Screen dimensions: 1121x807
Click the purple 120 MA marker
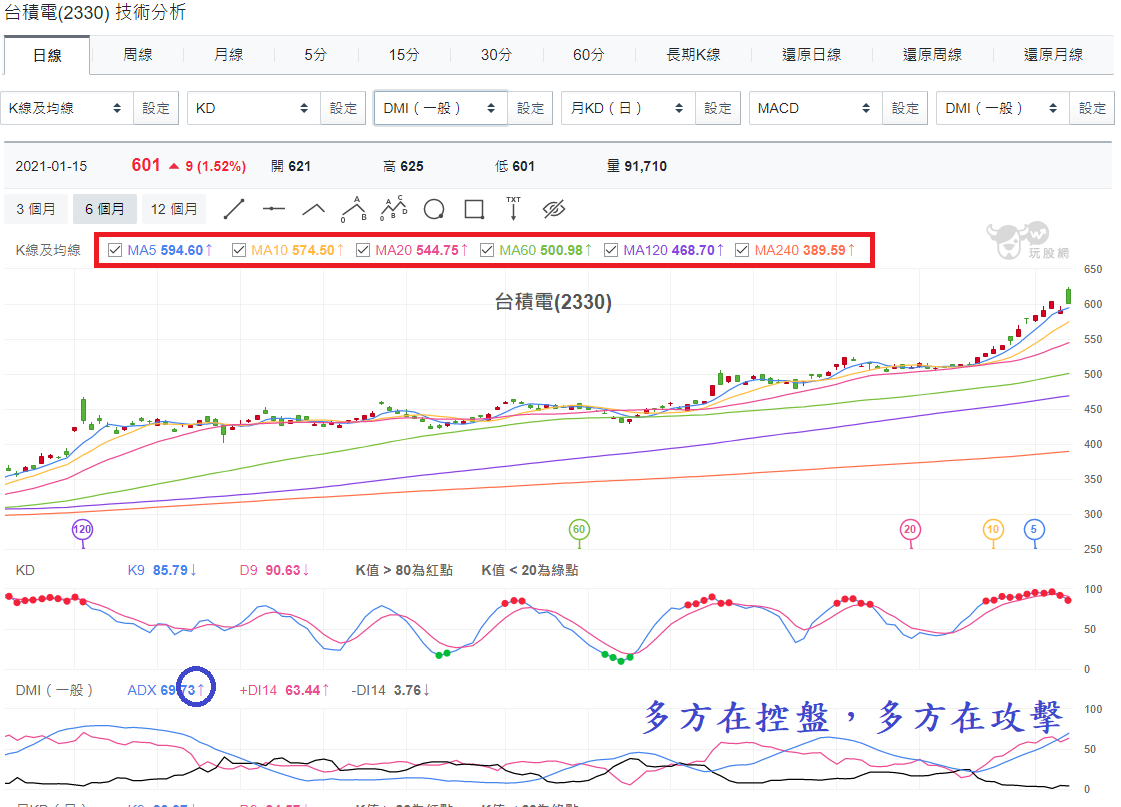tap(82, 530)
